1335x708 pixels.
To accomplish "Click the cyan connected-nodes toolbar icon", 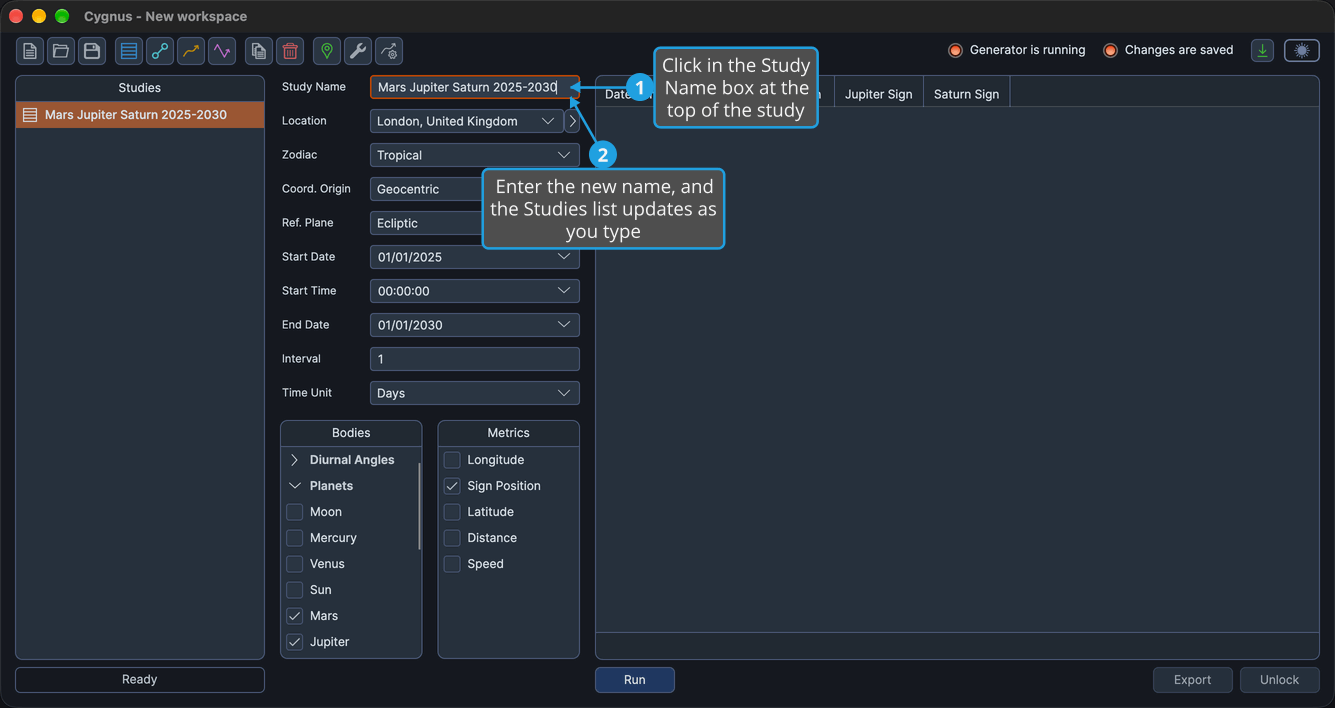I will 160,51.
